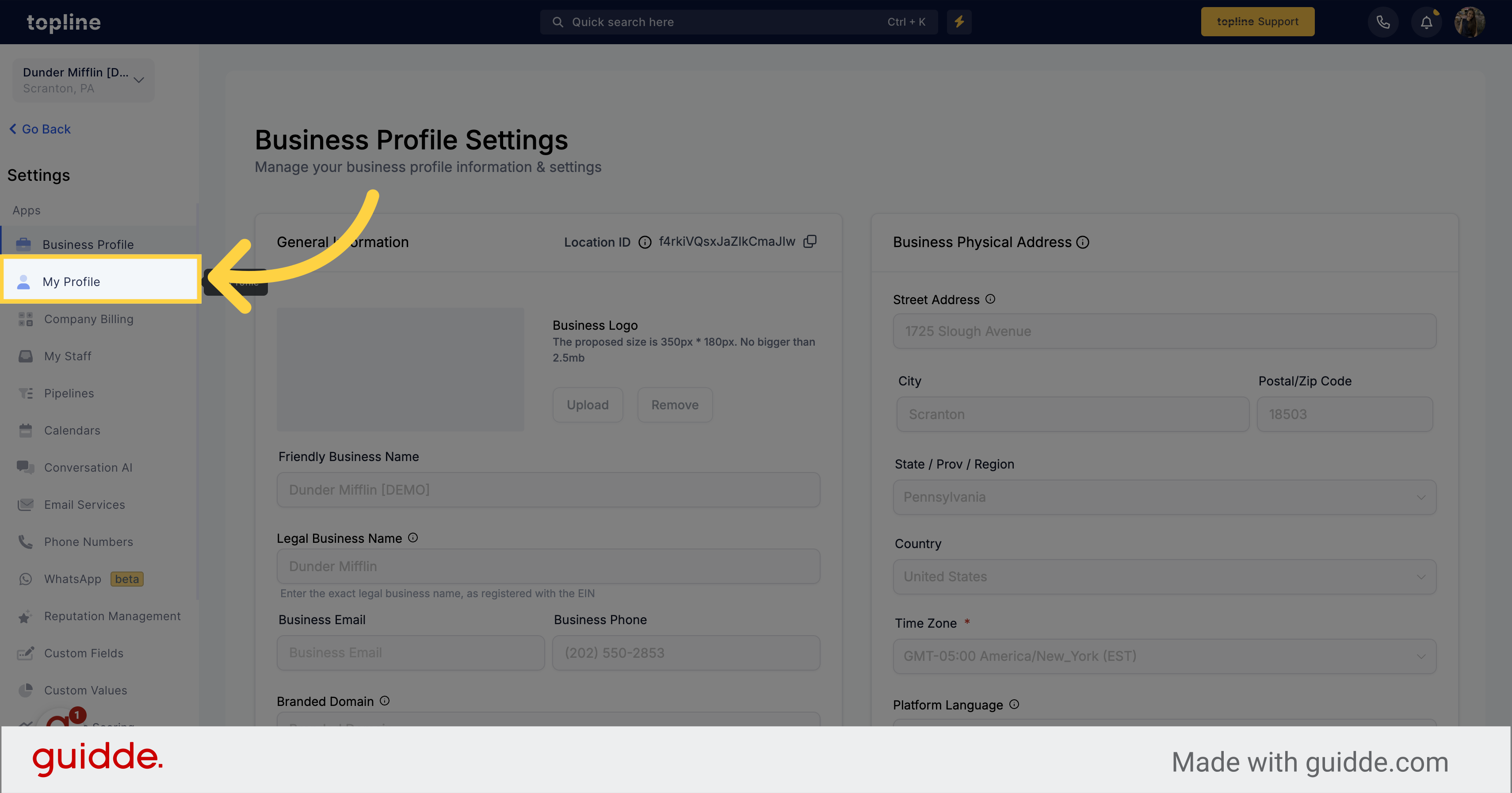Image resolution: width=1512 pixels, height=793 pixels.
Task: Open My Profile settings
Action: [x=100, y=282]
